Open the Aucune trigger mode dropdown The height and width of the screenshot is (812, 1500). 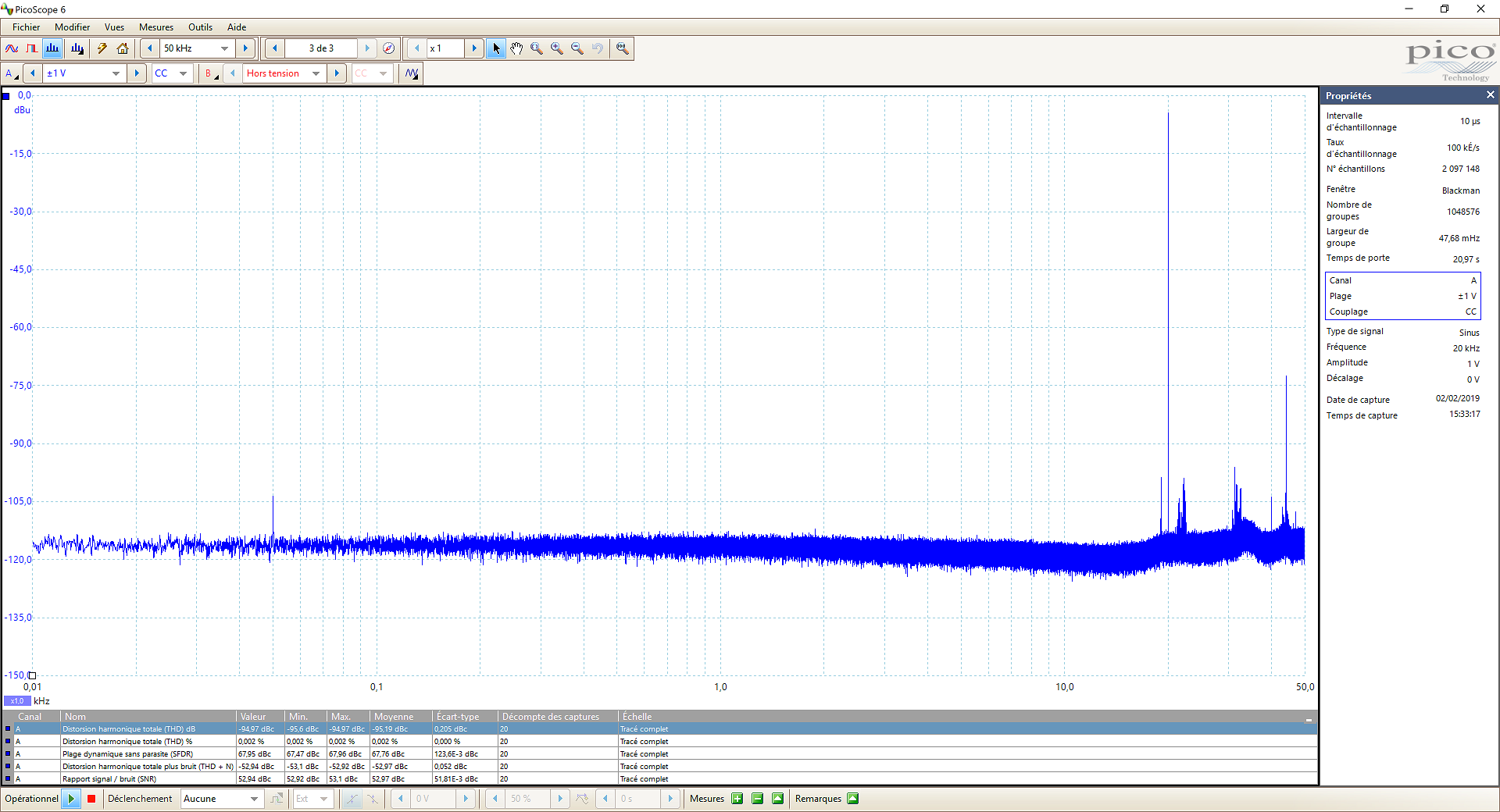click(x=254, y=799)
